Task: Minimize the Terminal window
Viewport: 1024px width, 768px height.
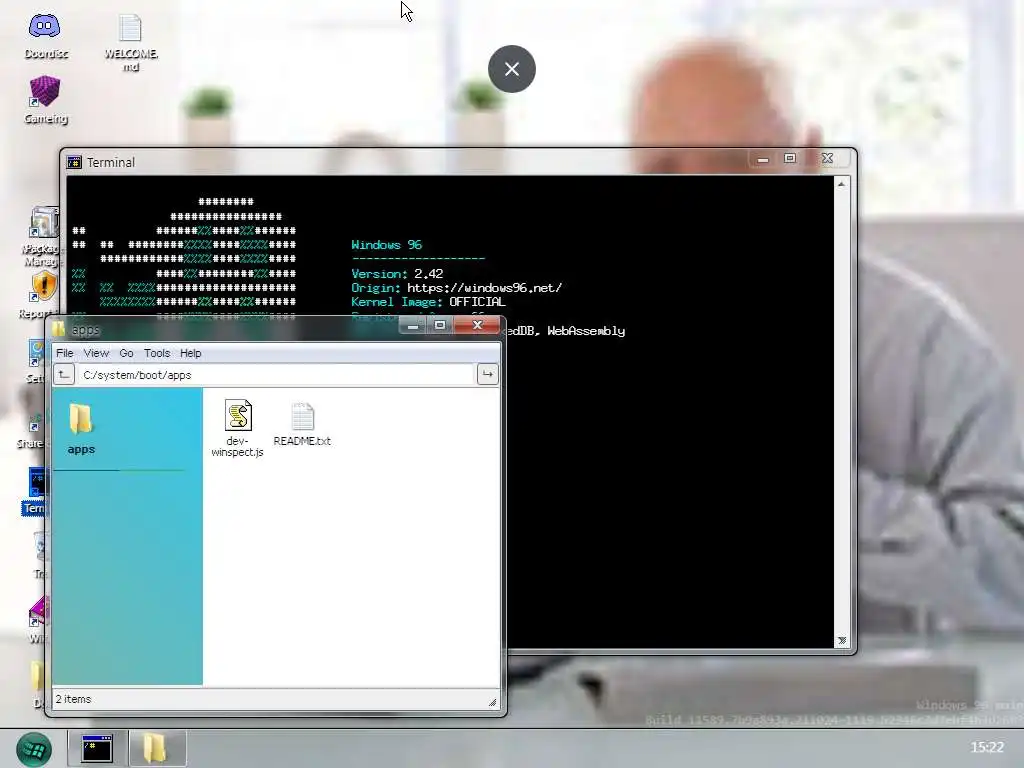Action: [763, 159]
